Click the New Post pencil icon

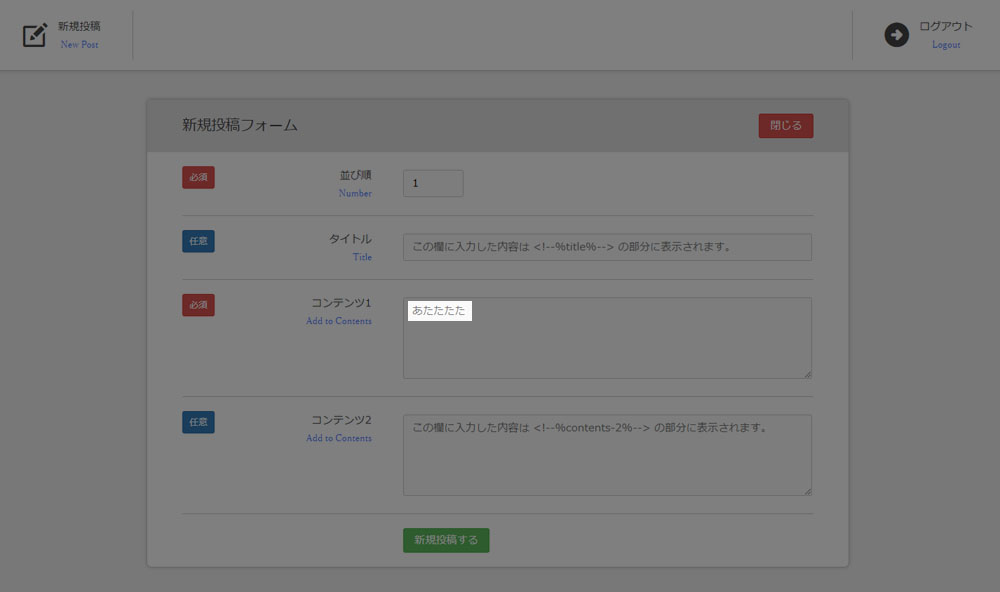(x=35, y=35)
